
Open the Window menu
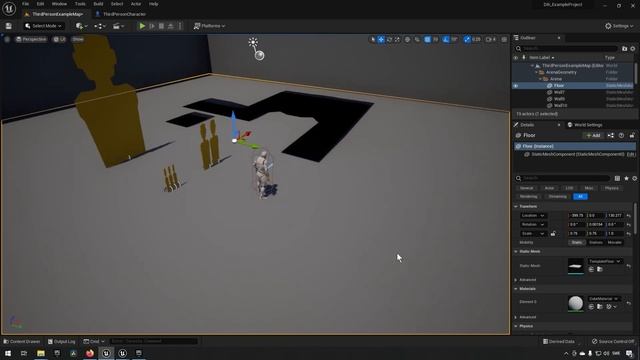[x=59, y=4]
